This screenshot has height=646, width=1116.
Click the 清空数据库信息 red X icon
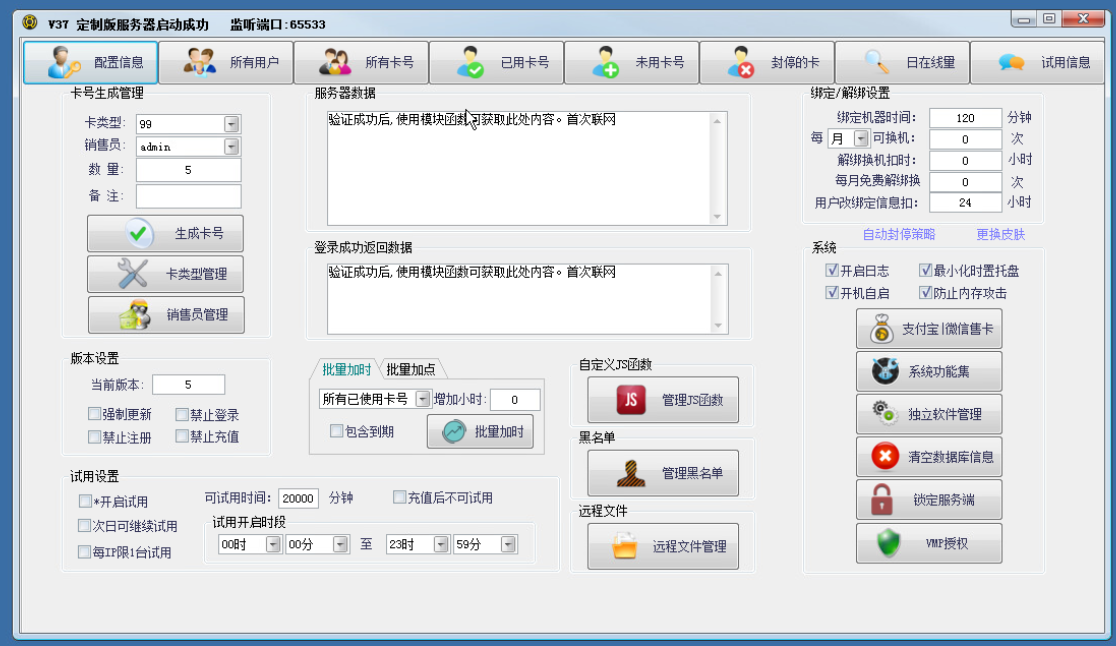click(884, 457)
